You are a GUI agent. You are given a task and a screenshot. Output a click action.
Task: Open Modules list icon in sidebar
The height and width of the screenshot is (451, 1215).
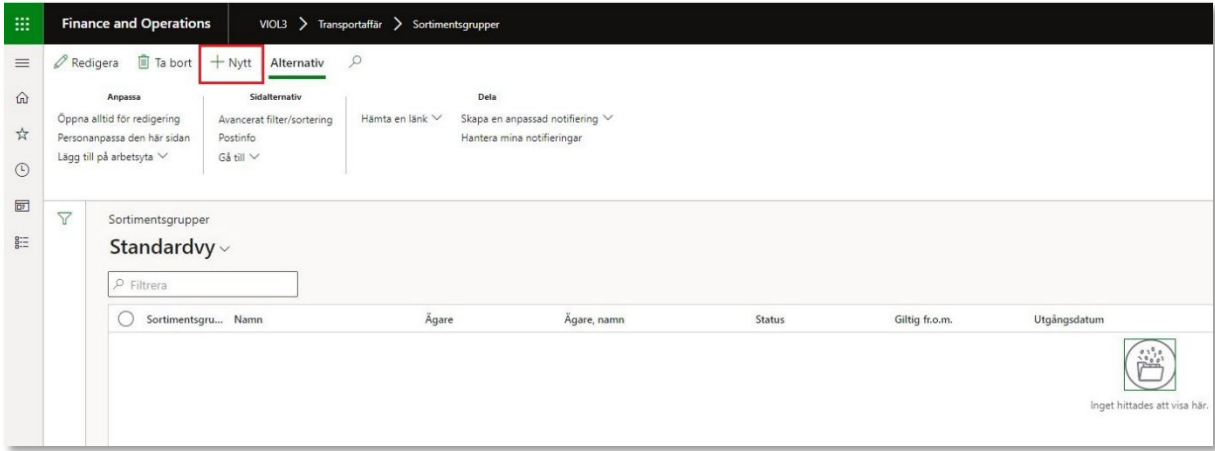coord(21,241)
